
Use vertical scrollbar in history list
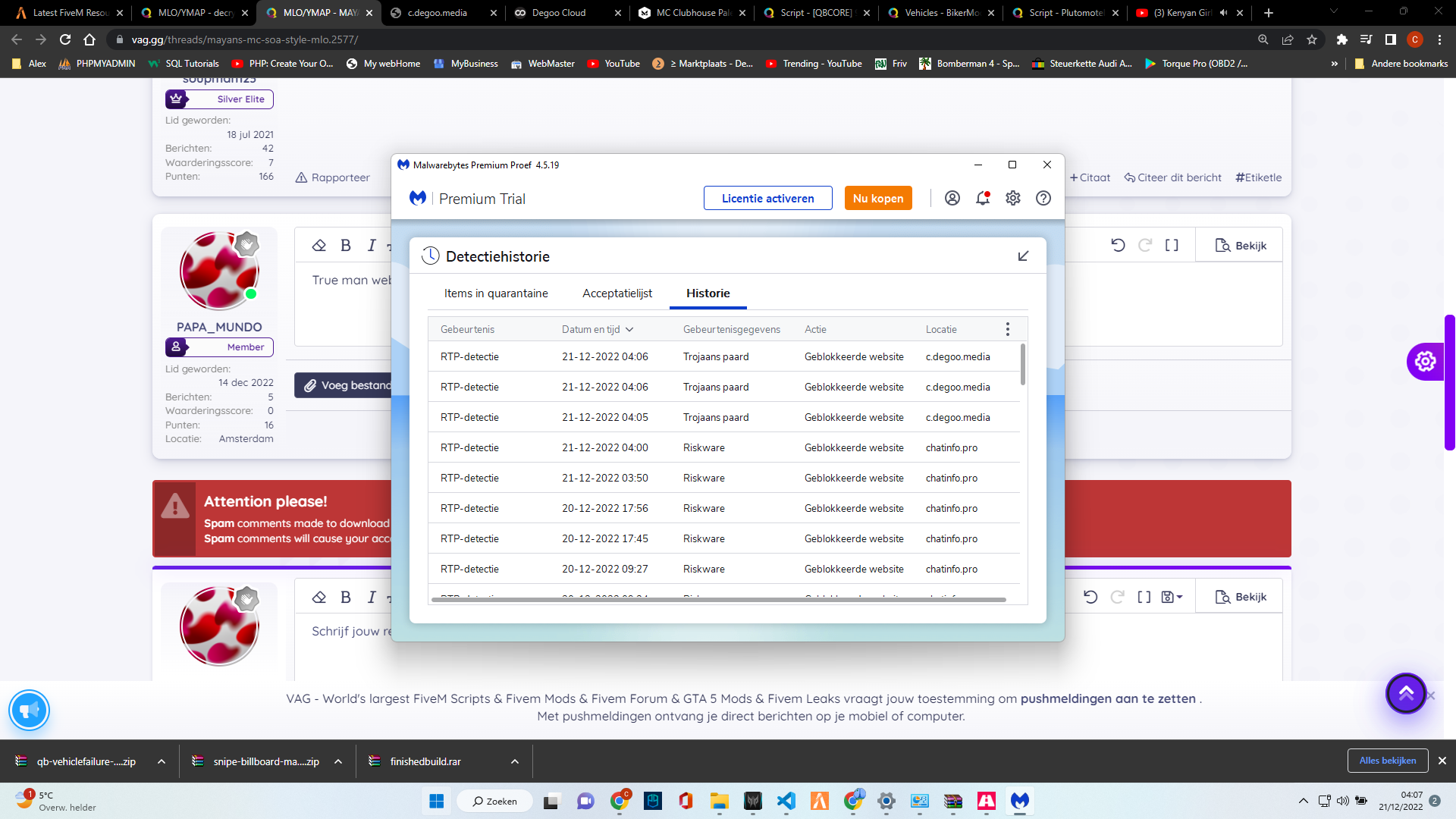coord(1023,364)
